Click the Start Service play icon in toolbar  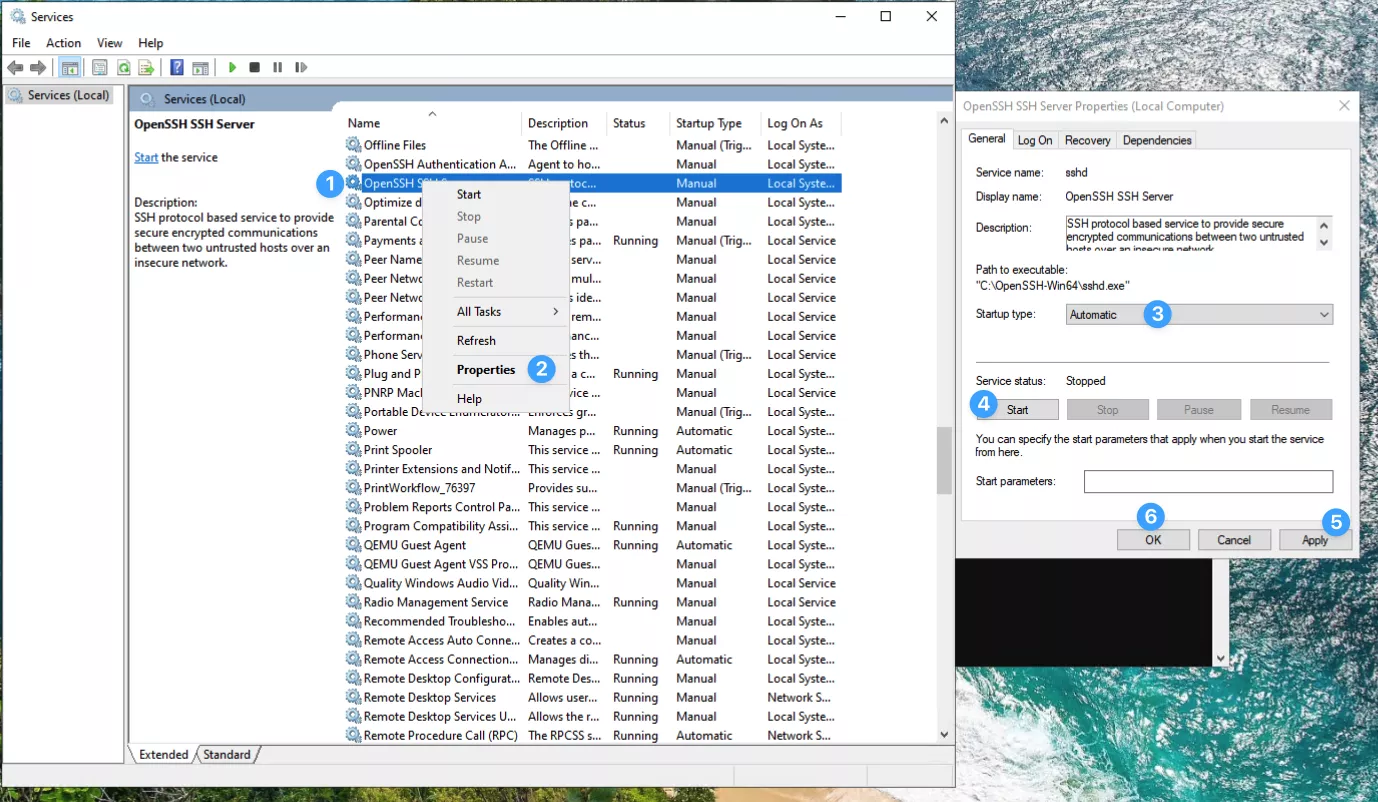[232, 68]
